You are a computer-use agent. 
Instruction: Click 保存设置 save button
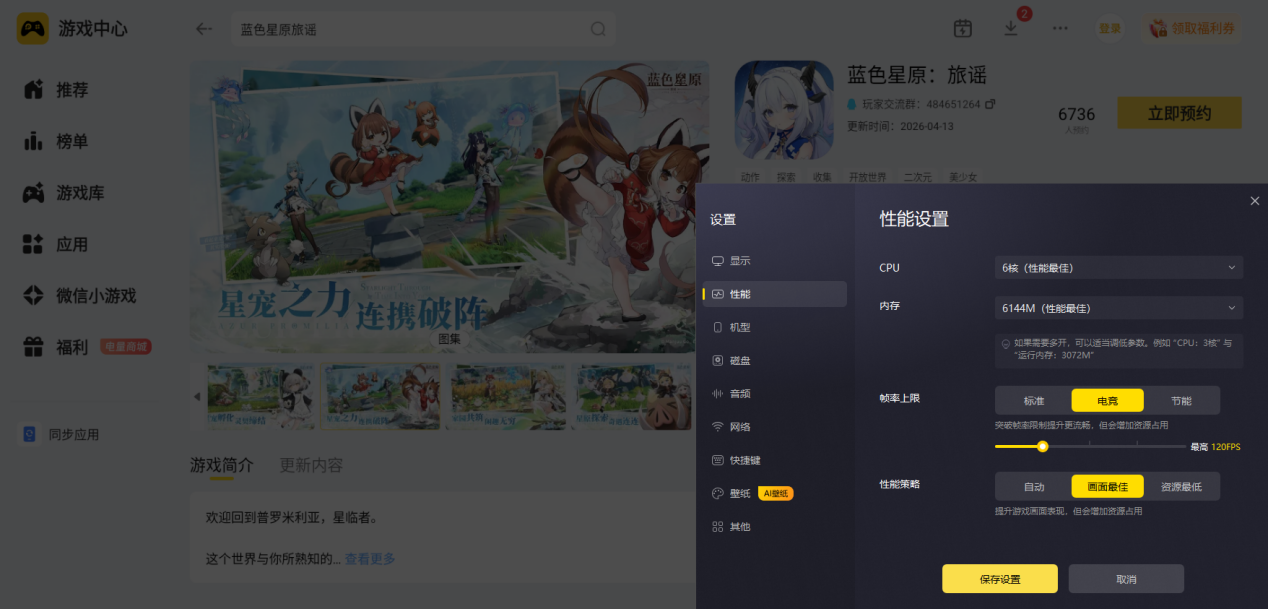click(1000, 579)
